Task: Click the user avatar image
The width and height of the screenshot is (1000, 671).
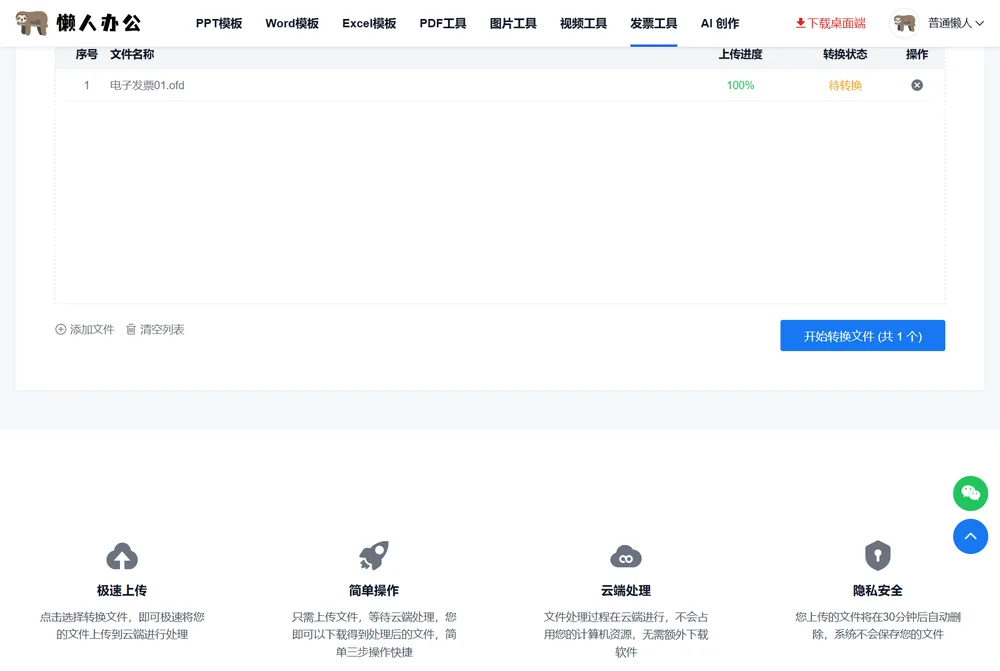Action: click(x=904, y=24)
